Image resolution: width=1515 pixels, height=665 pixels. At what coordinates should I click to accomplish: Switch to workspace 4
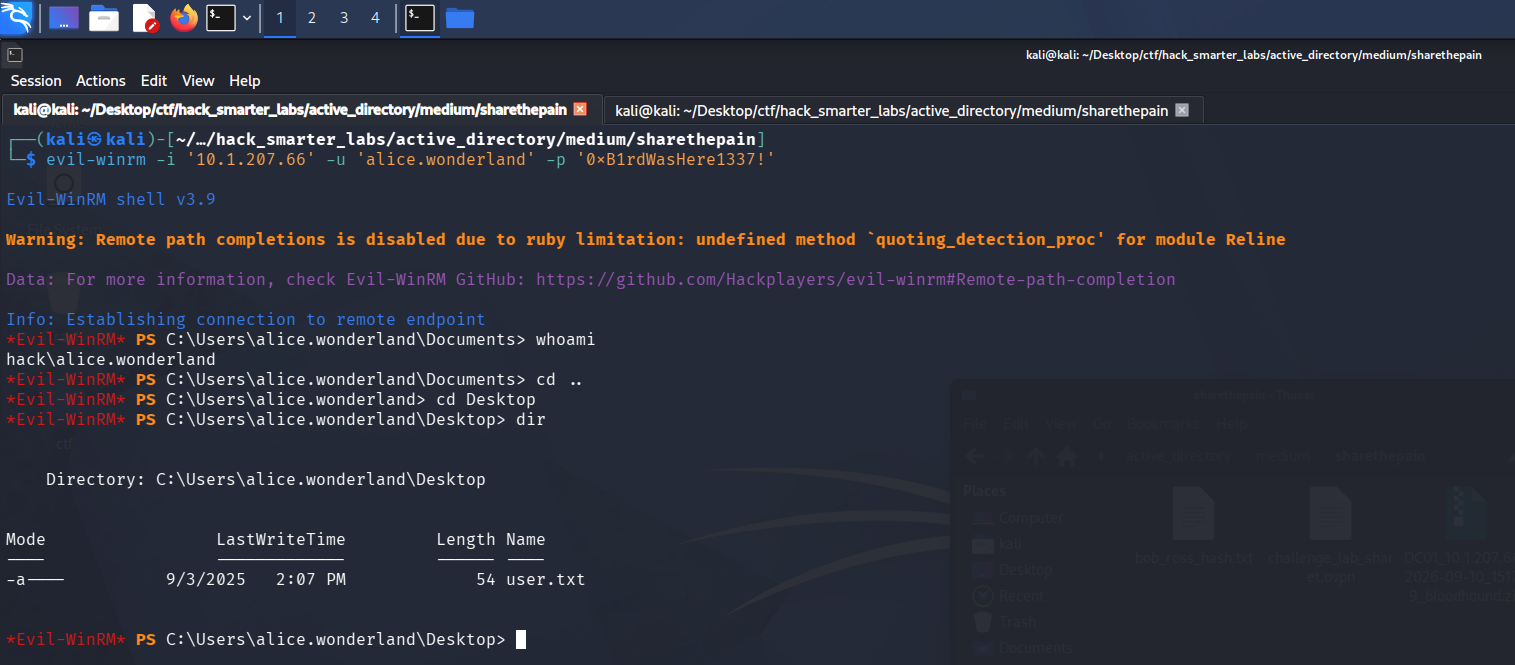coord(375,18)
